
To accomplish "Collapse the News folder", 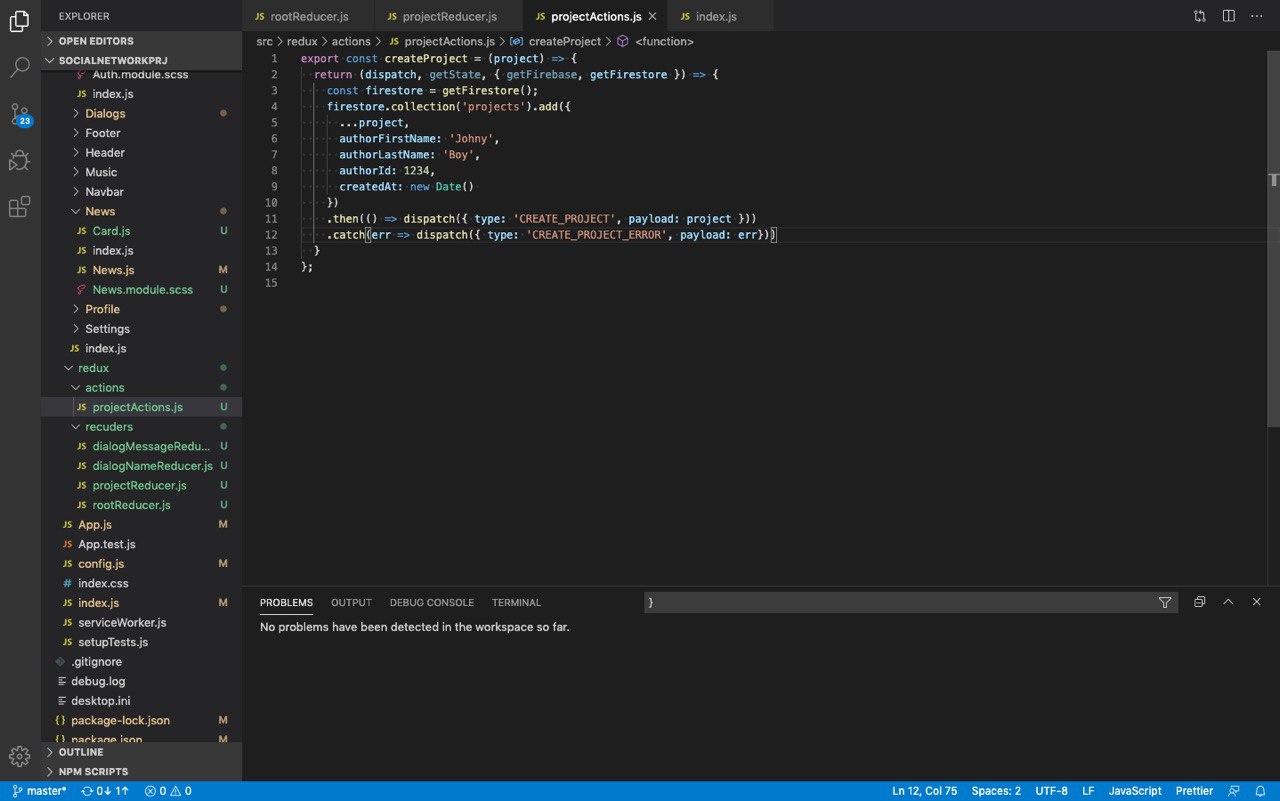I will [100, 211].
